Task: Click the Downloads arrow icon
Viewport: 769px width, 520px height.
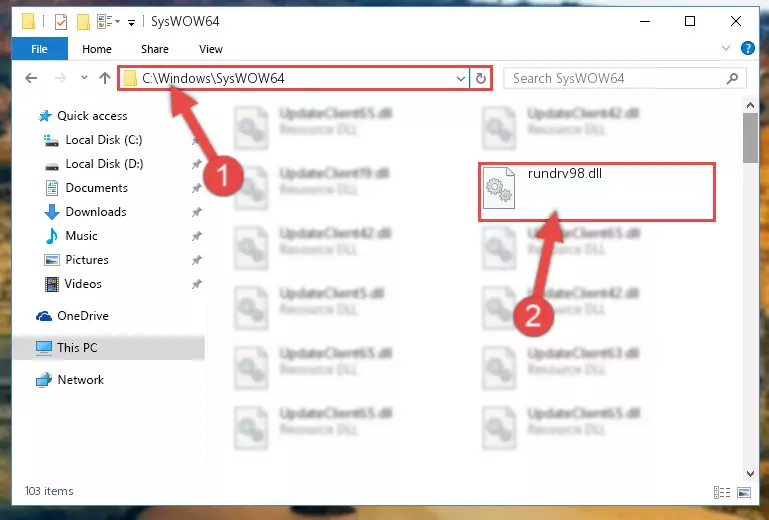Action: [x=51, y=212]
